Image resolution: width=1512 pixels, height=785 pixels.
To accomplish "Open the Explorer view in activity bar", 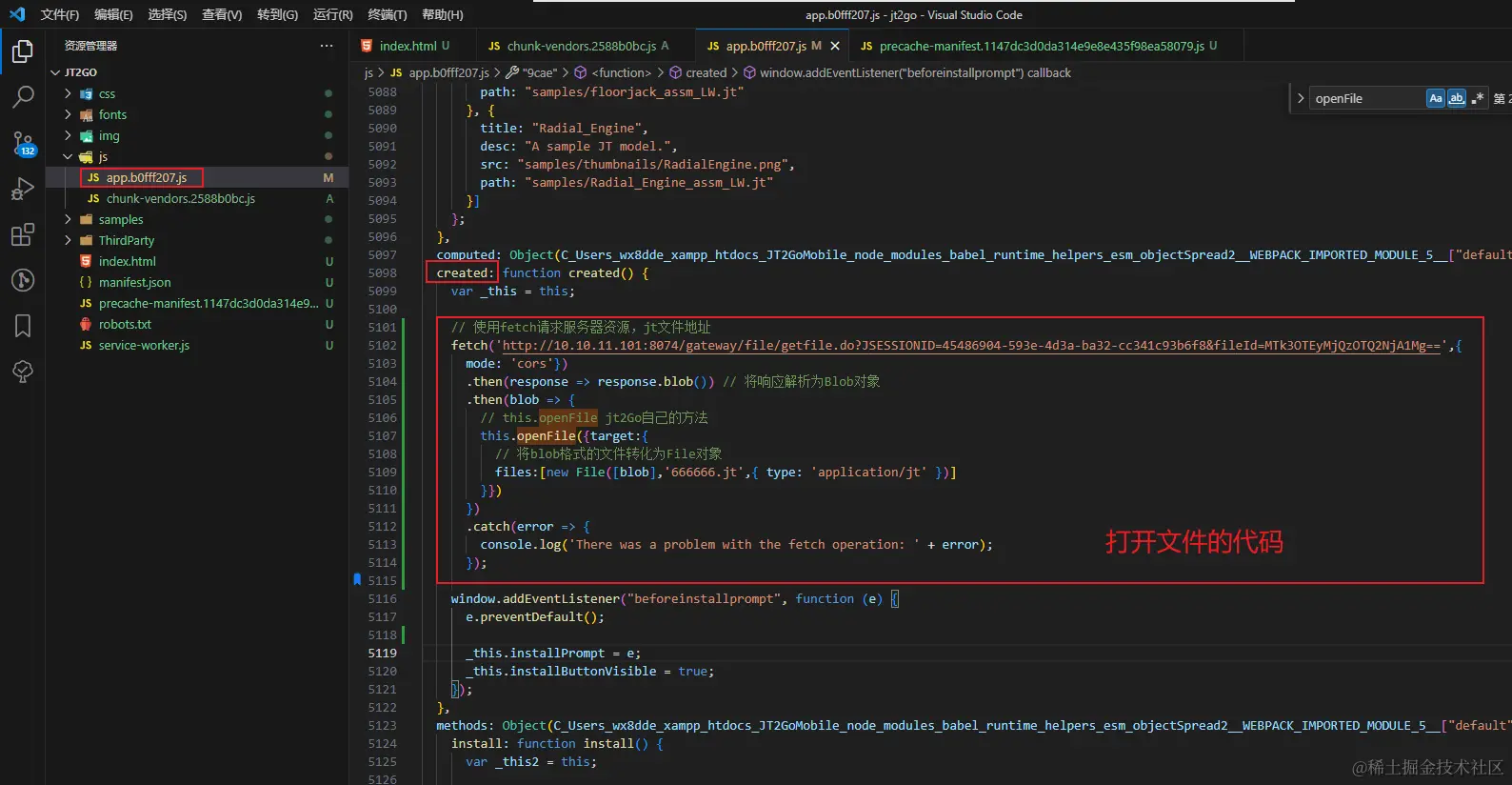I will point(23,50).
